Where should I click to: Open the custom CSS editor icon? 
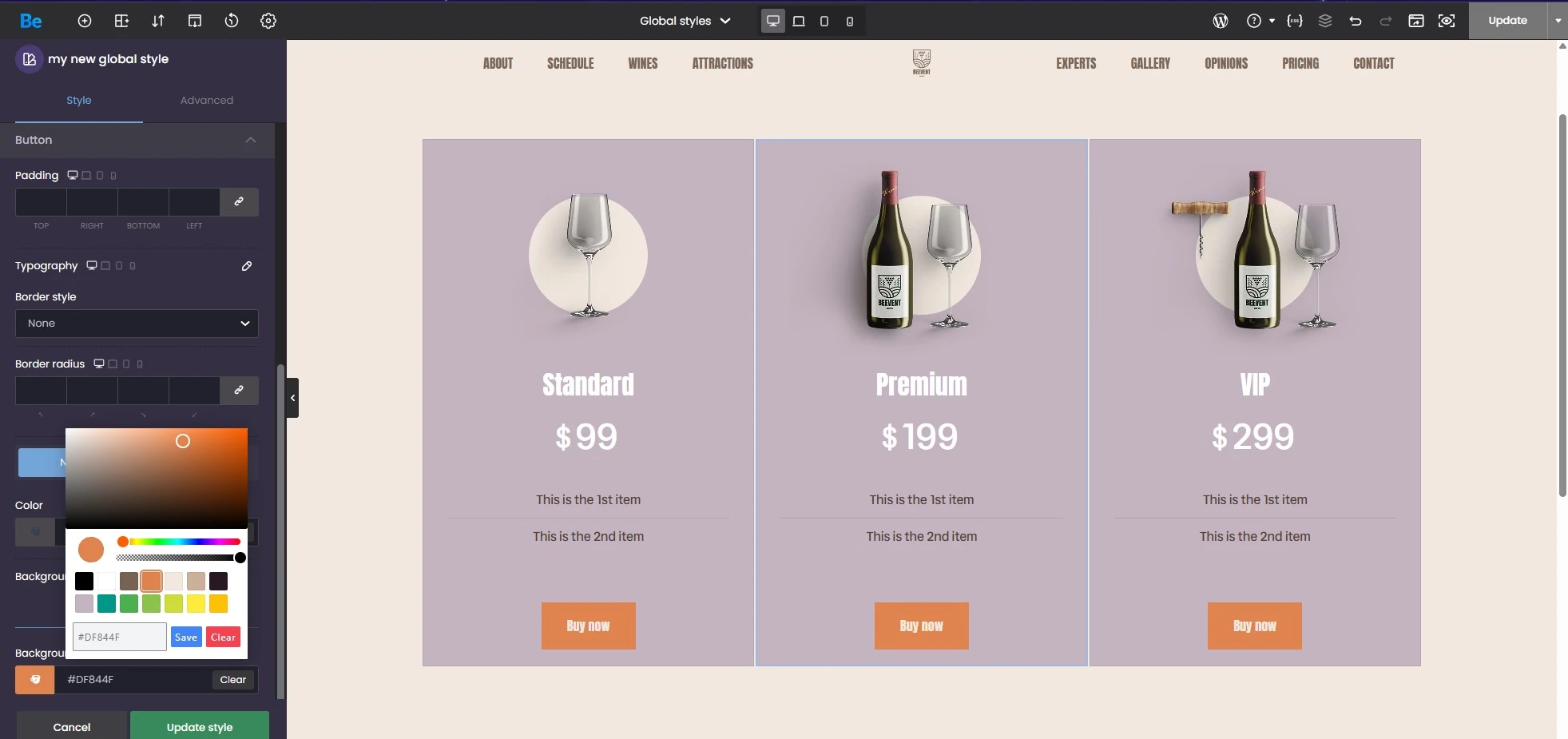point(1295,21)
